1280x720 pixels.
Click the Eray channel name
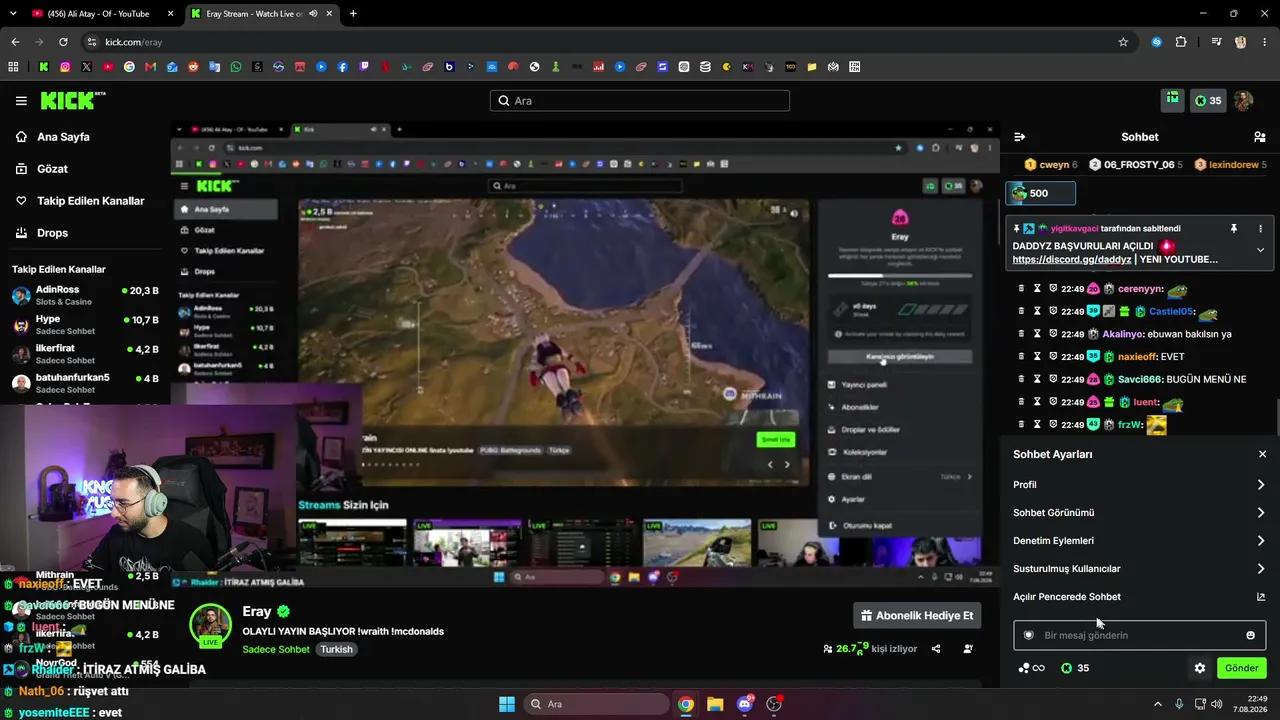tap(257, 612)
